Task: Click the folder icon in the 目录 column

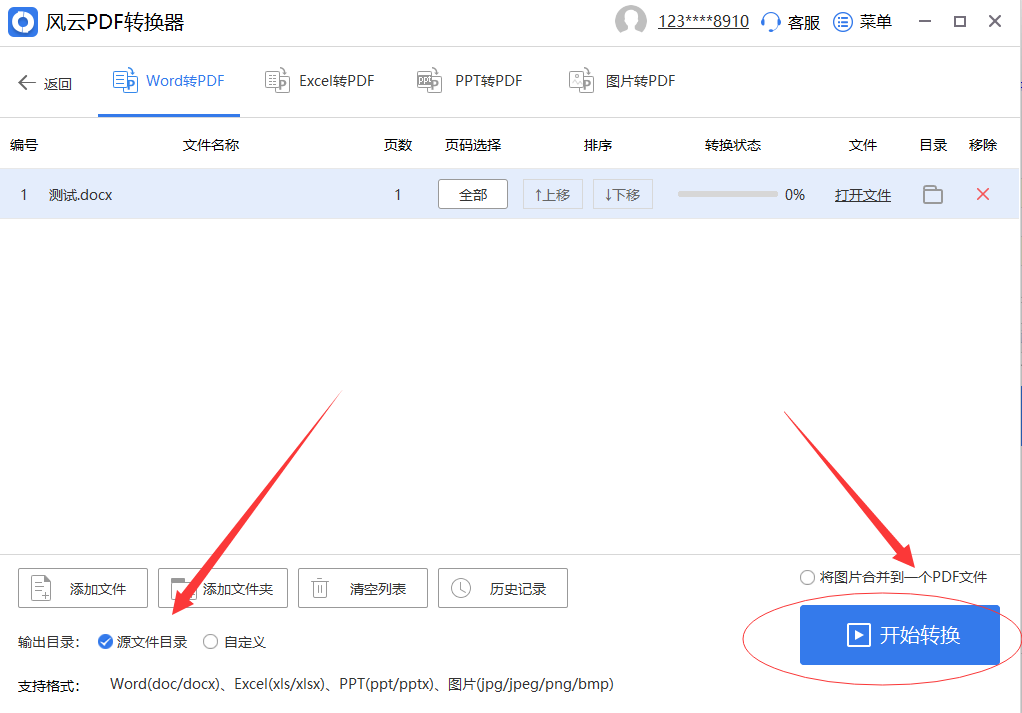Action: pyautogui.click(x=933, y=195)
